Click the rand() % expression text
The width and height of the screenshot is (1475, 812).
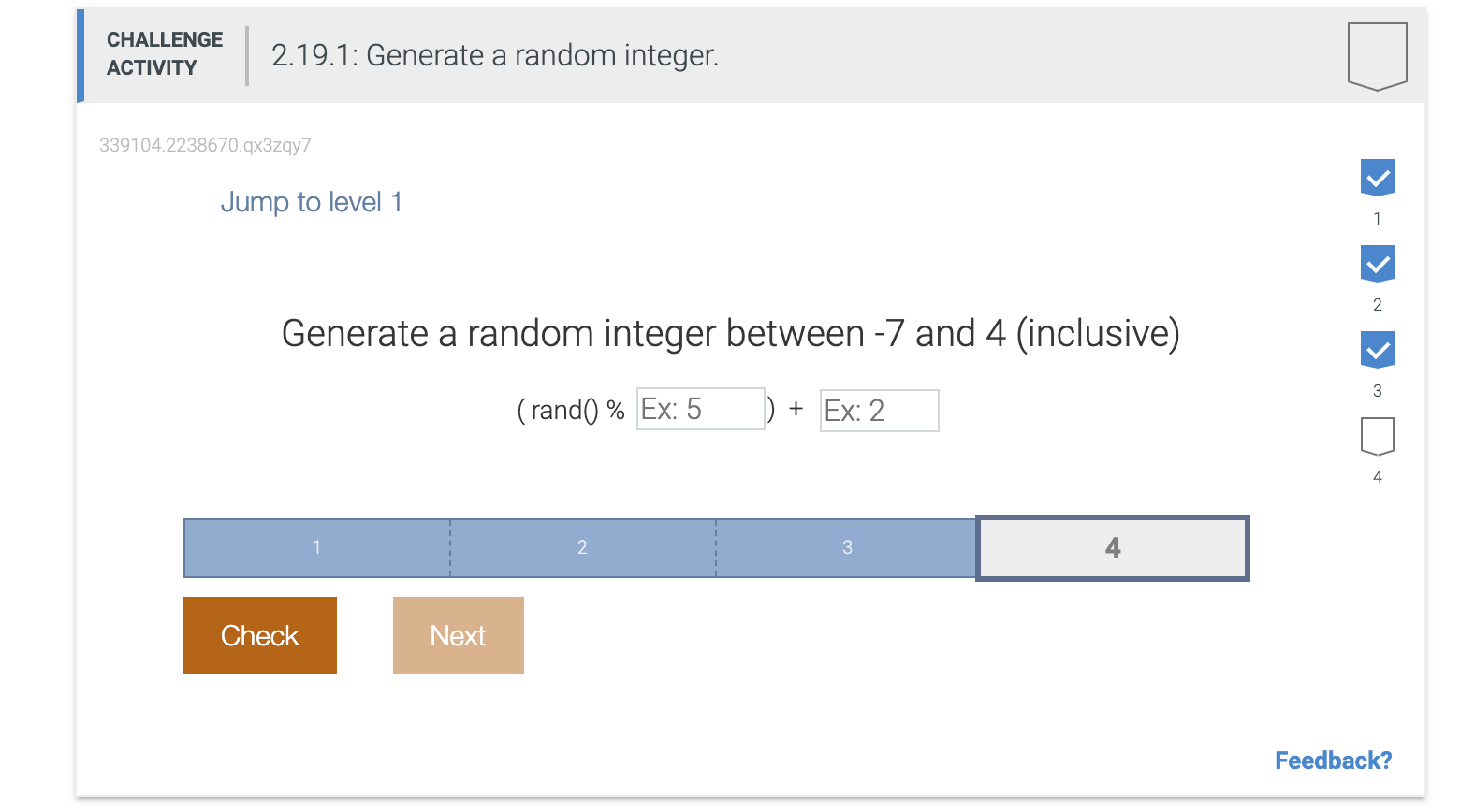click(572, 410)
